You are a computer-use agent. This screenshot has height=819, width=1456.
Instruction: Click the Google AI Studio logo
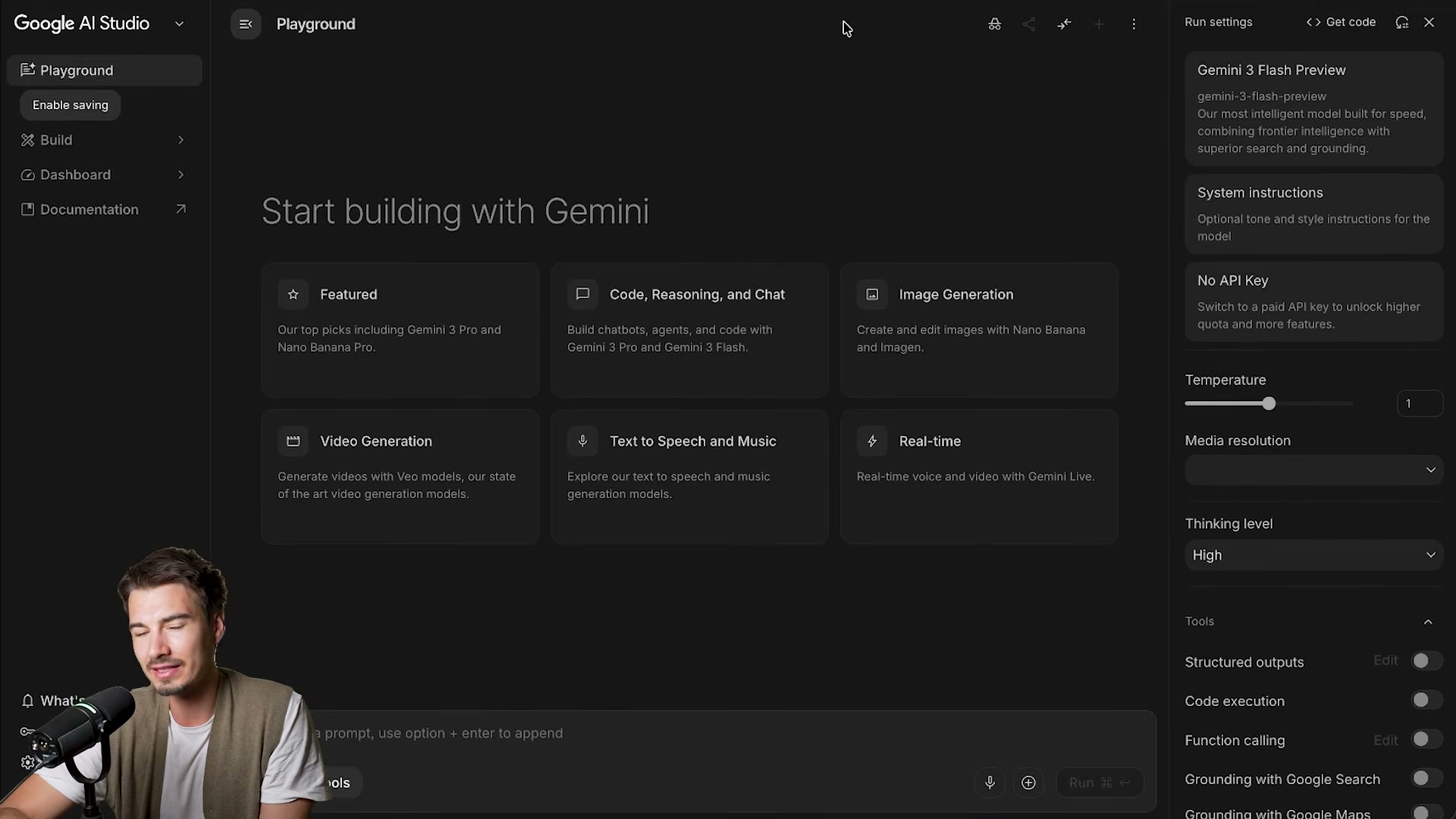tap(82, 24)
